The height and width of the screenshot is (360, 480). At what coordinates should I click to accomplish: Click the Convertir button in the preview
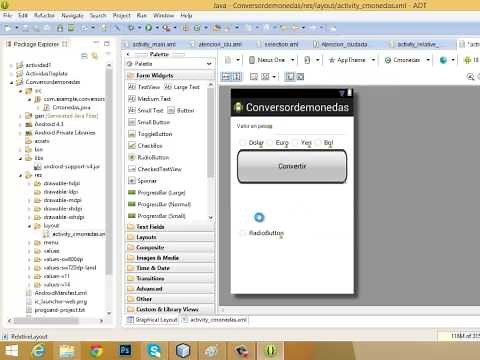(x=292, y=166)
